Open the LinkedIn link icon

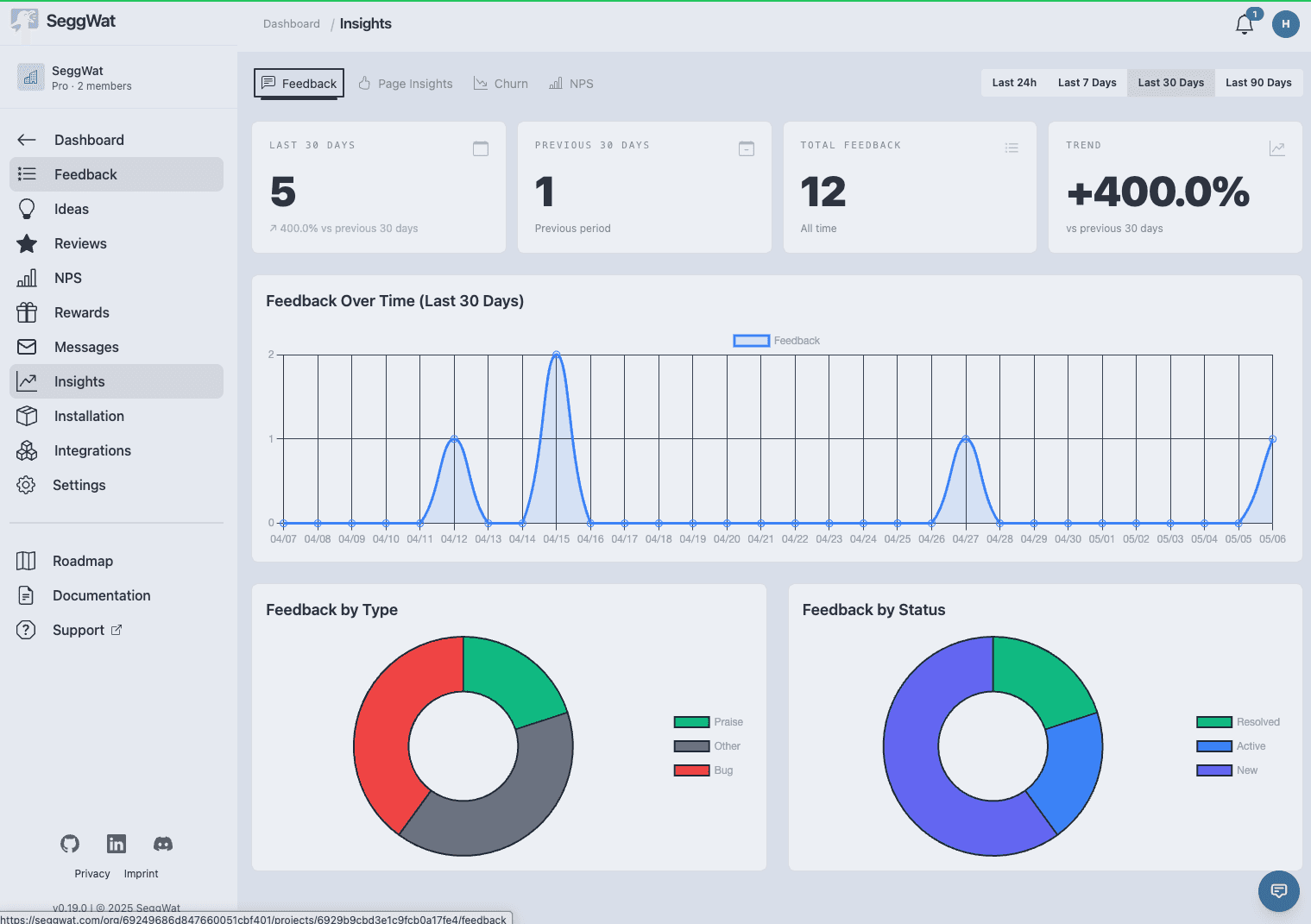coord(117,844)
